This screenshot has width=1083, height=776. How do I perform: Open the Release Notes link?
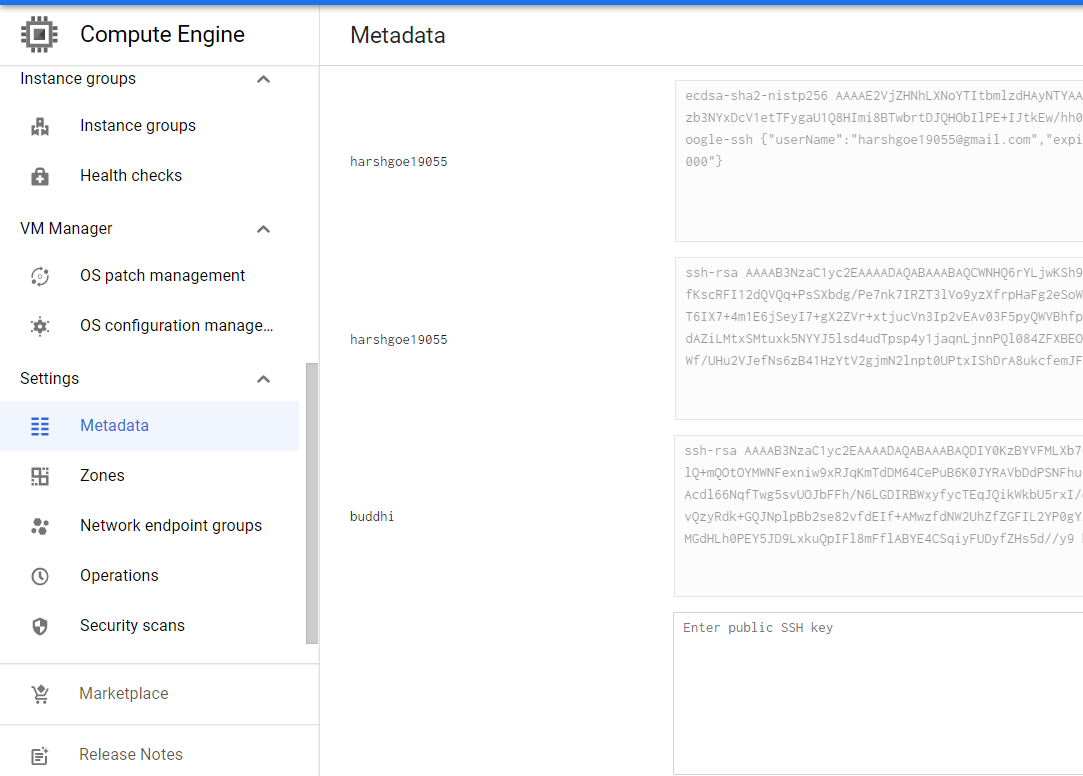pos(131,755)
